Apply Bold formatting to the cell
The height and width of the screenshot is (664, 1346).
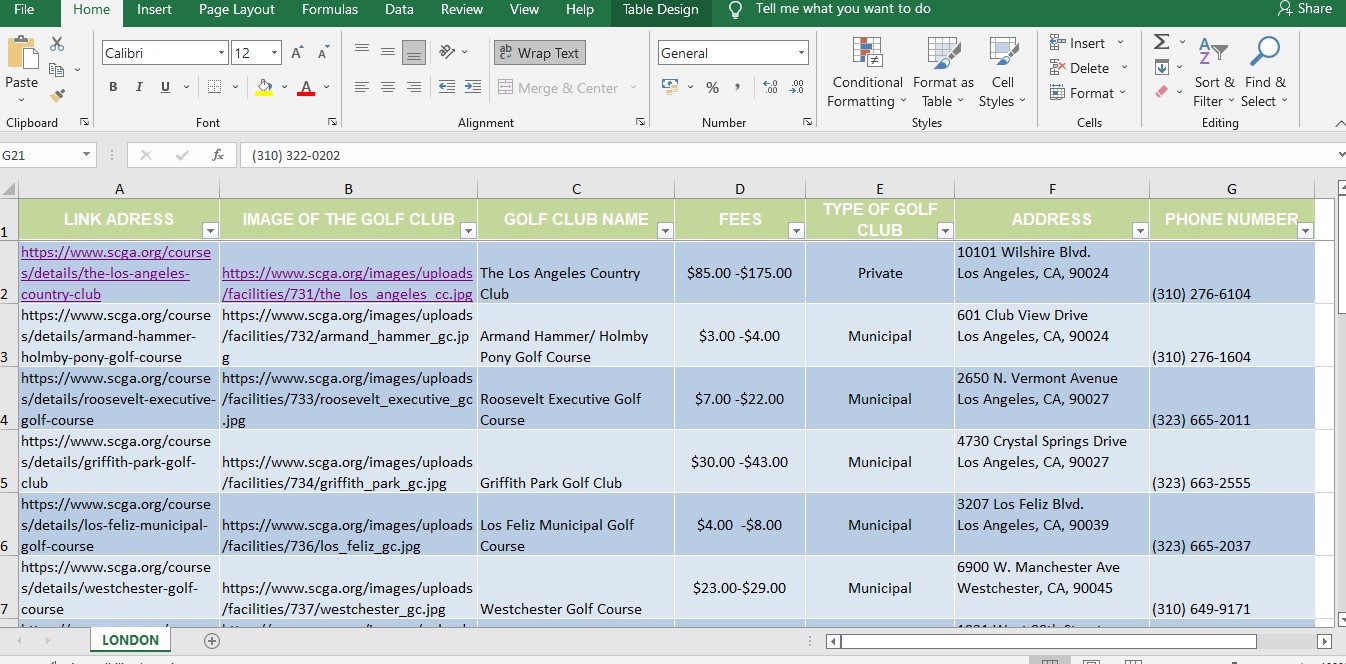[113, 87]
